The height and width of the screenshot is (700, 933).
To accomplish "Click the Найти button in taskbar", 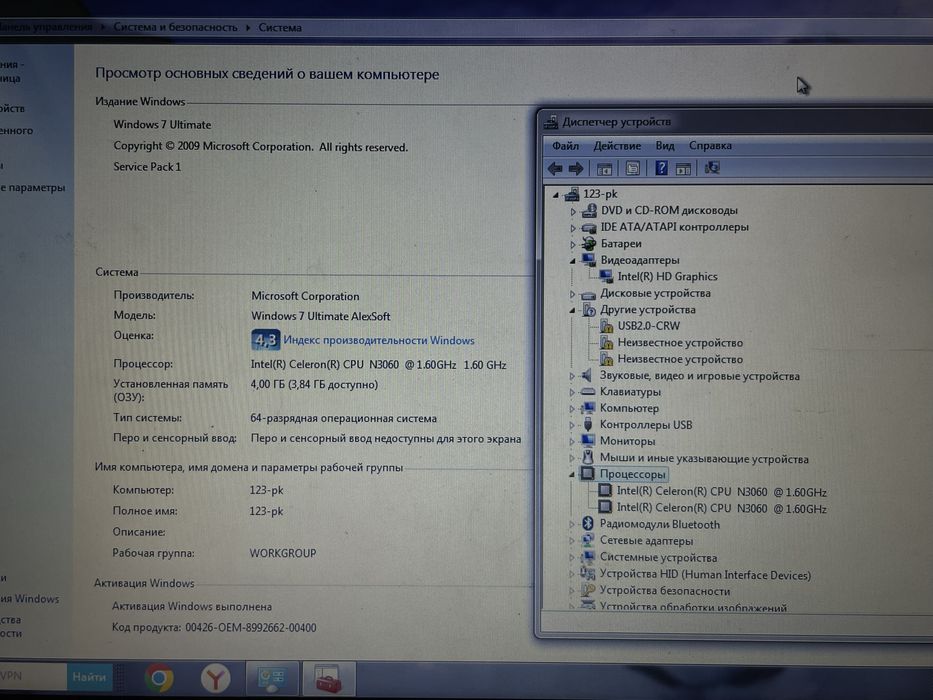I will pos(89,677).
